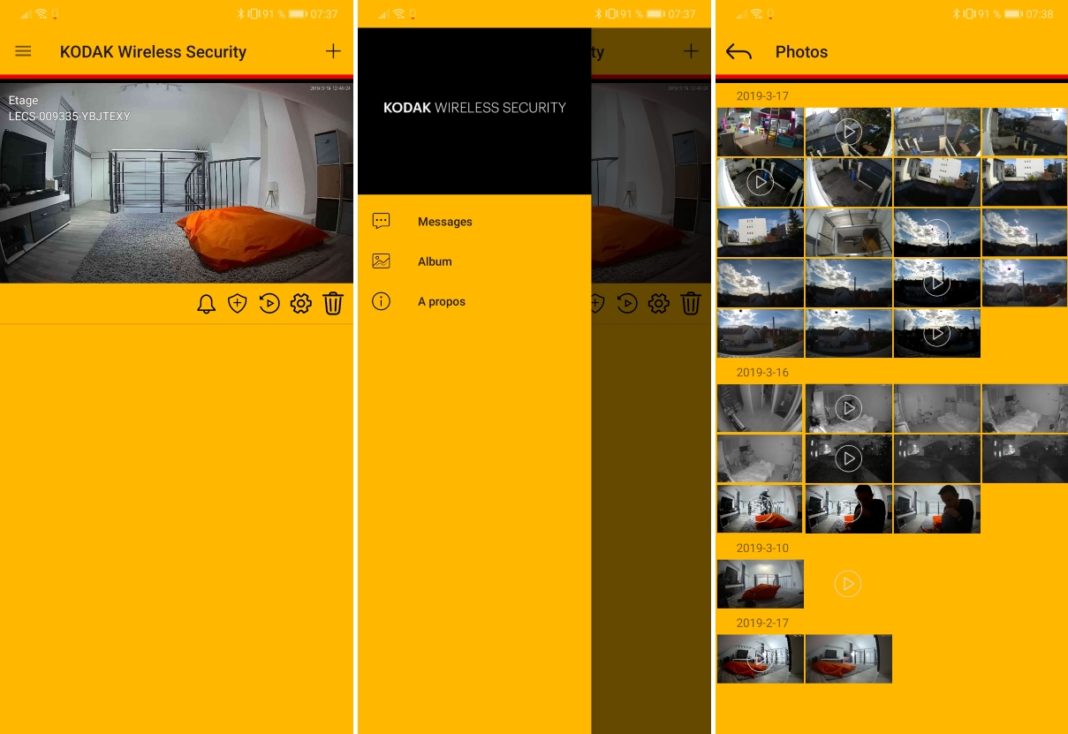Open the Etage camera live feed
Image resolution: width=1068 pixels, height=734 pixels.
(x=176, y=183)
